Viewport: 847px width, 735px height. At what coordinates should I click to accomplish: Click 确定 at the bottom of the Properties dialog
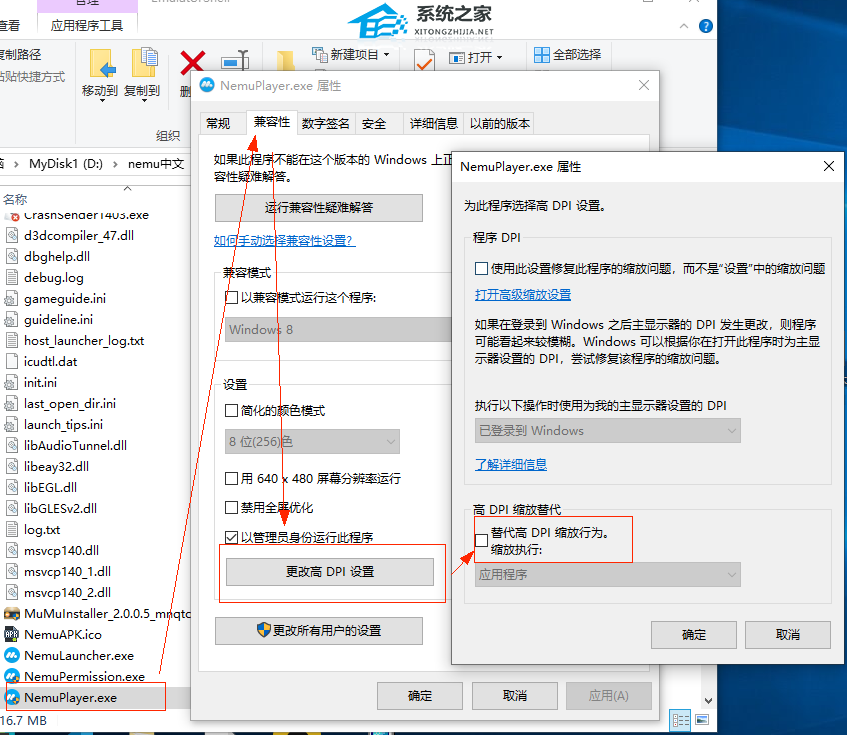pyautogui.click(x=420, y=696)
